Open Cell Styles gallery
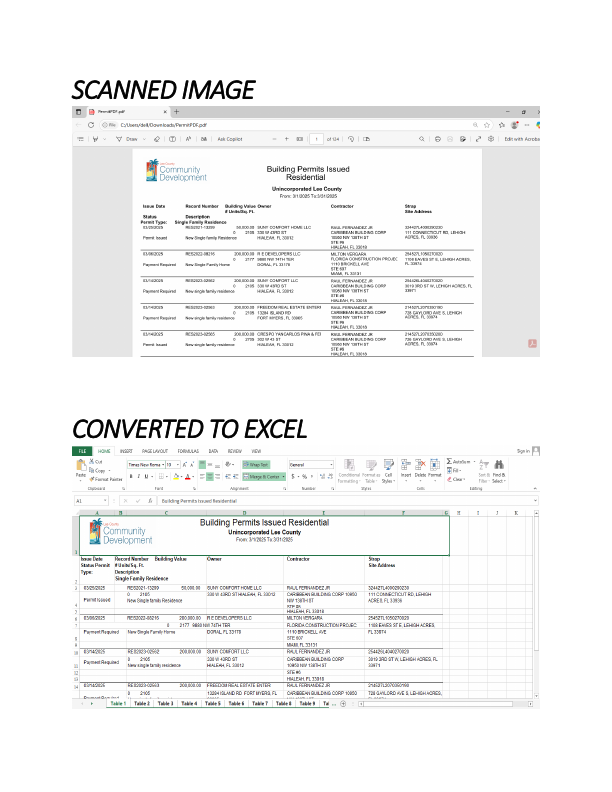The width and height of the screenshot is (612, 792). [388, 471]
